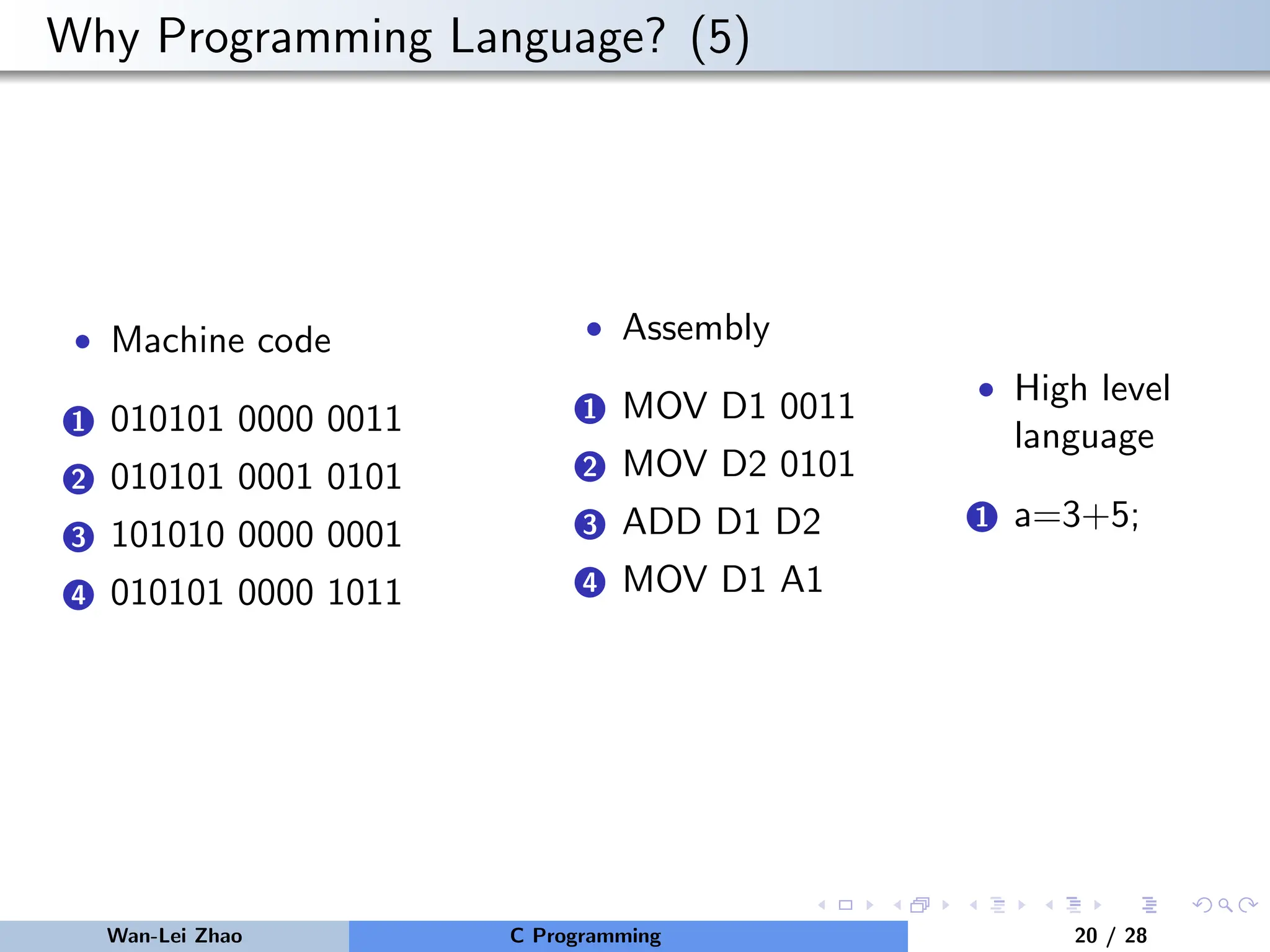Viewport: 1270px width, 952px height.
Task: Jump to next section arrow
Action: [x=1098, y=905]
